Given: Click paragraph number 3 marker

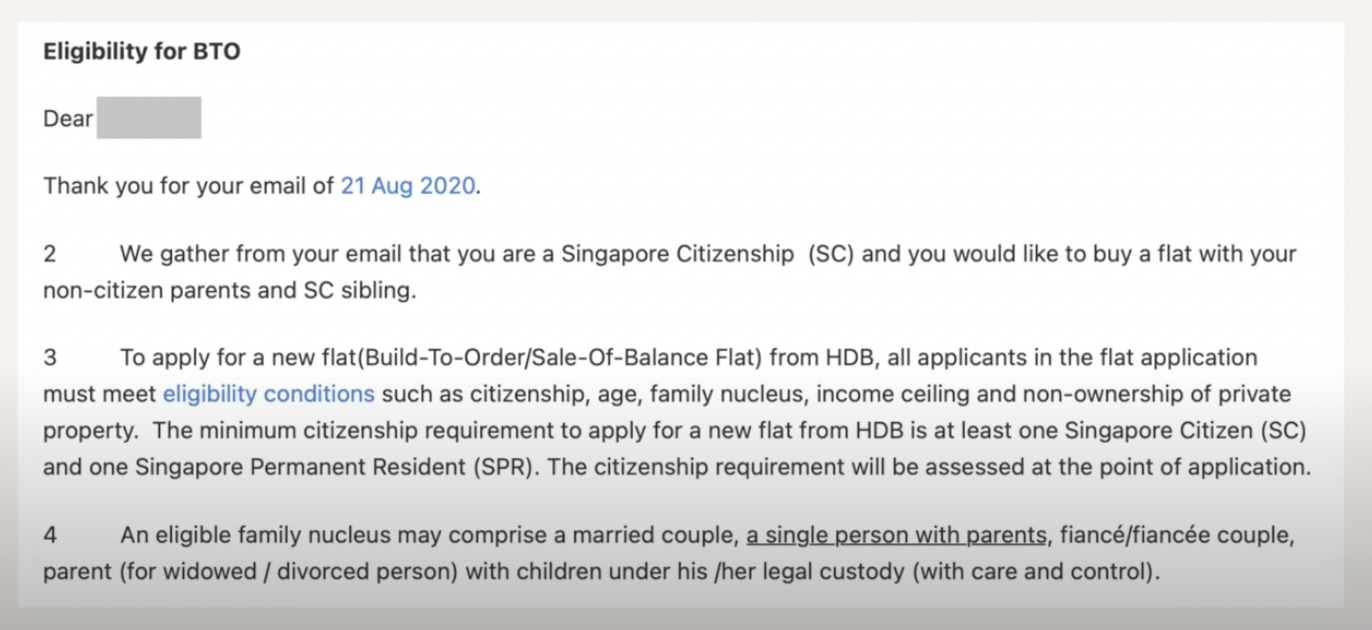Looking at the screenshot, I should click(x=50, y=358).
